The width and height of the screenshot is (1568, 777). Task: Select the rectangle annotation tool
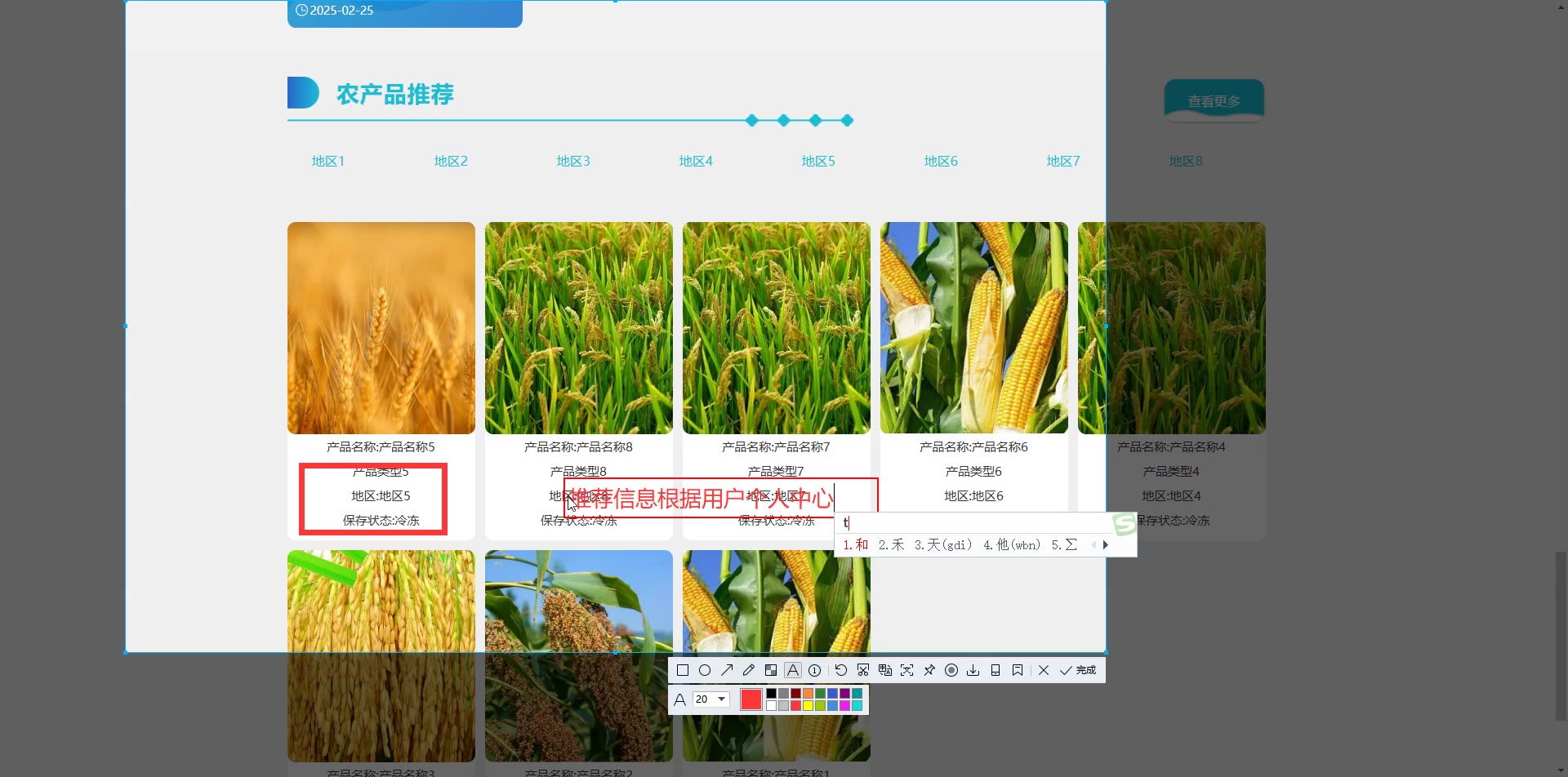coord(683,670)
